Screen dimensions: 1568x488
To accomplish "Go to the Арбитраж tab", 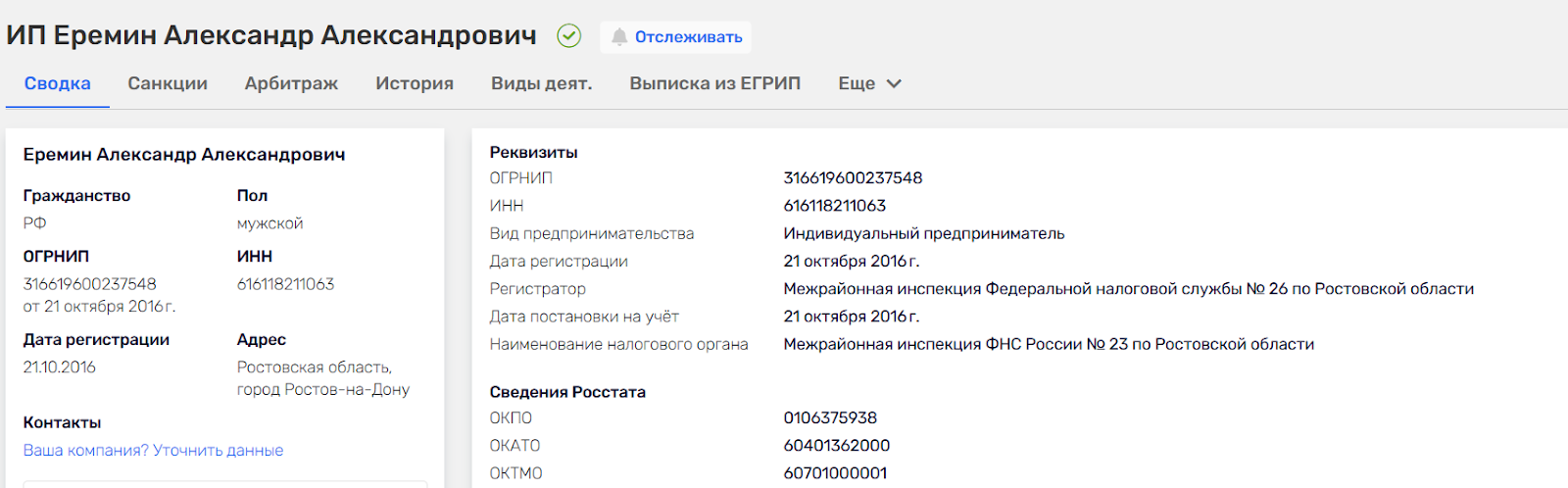I will pyautogui.click(x=291, y=84).
